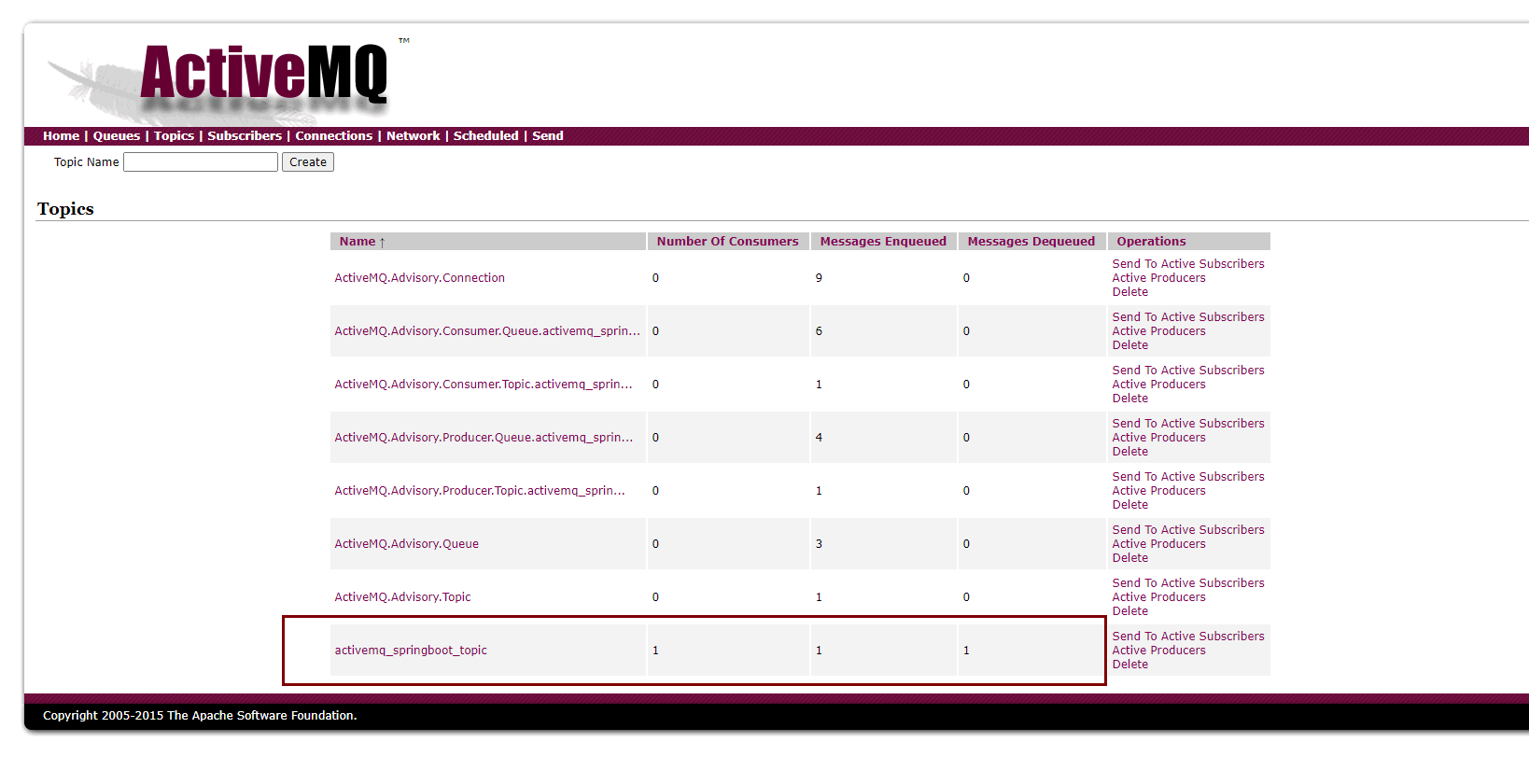The height and width of the screenshot is (784, 1529).
Task: Open ActiveMQ.Advisory.Queue topic
Action: pos(406,544)
